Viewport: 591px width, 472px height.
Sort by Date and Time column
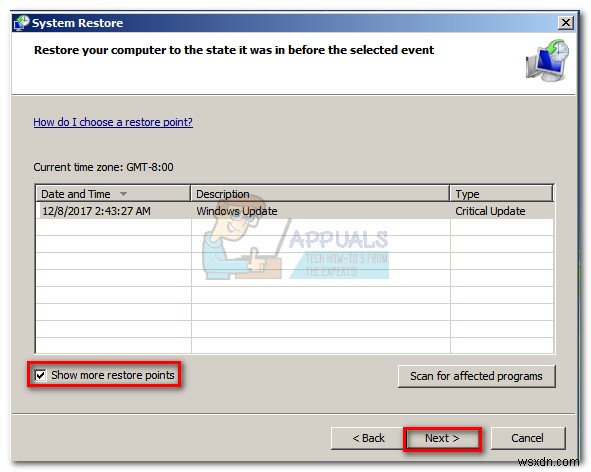pos(113,194)
